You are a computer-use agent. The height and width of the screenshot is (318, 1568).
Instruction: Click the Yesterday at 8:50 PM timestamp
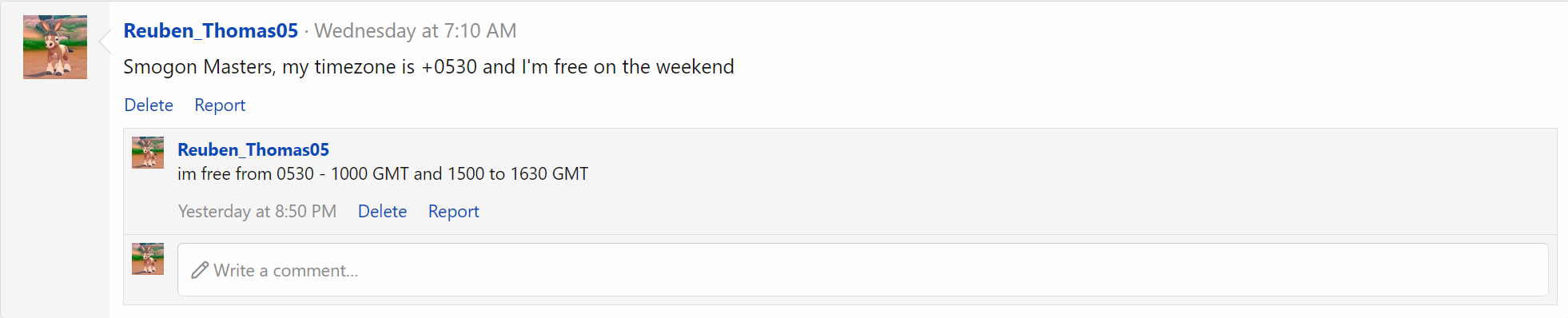[x=257, y=211]
